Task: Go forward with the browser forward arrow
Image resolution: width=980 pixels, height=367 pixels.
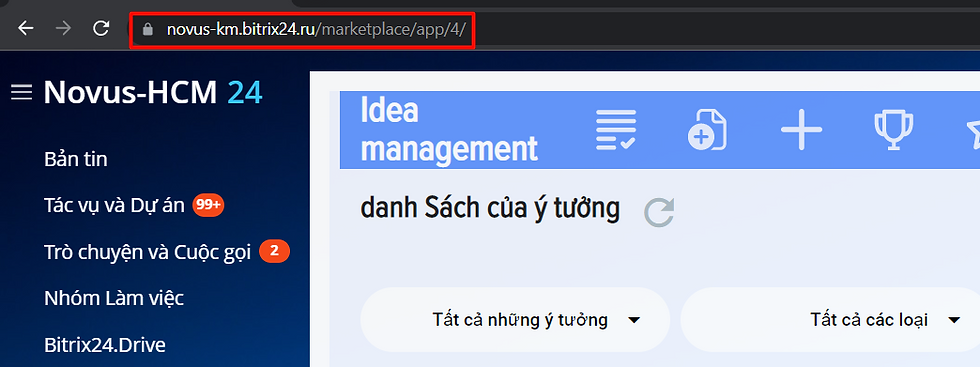Action: (x=63, y=29)
